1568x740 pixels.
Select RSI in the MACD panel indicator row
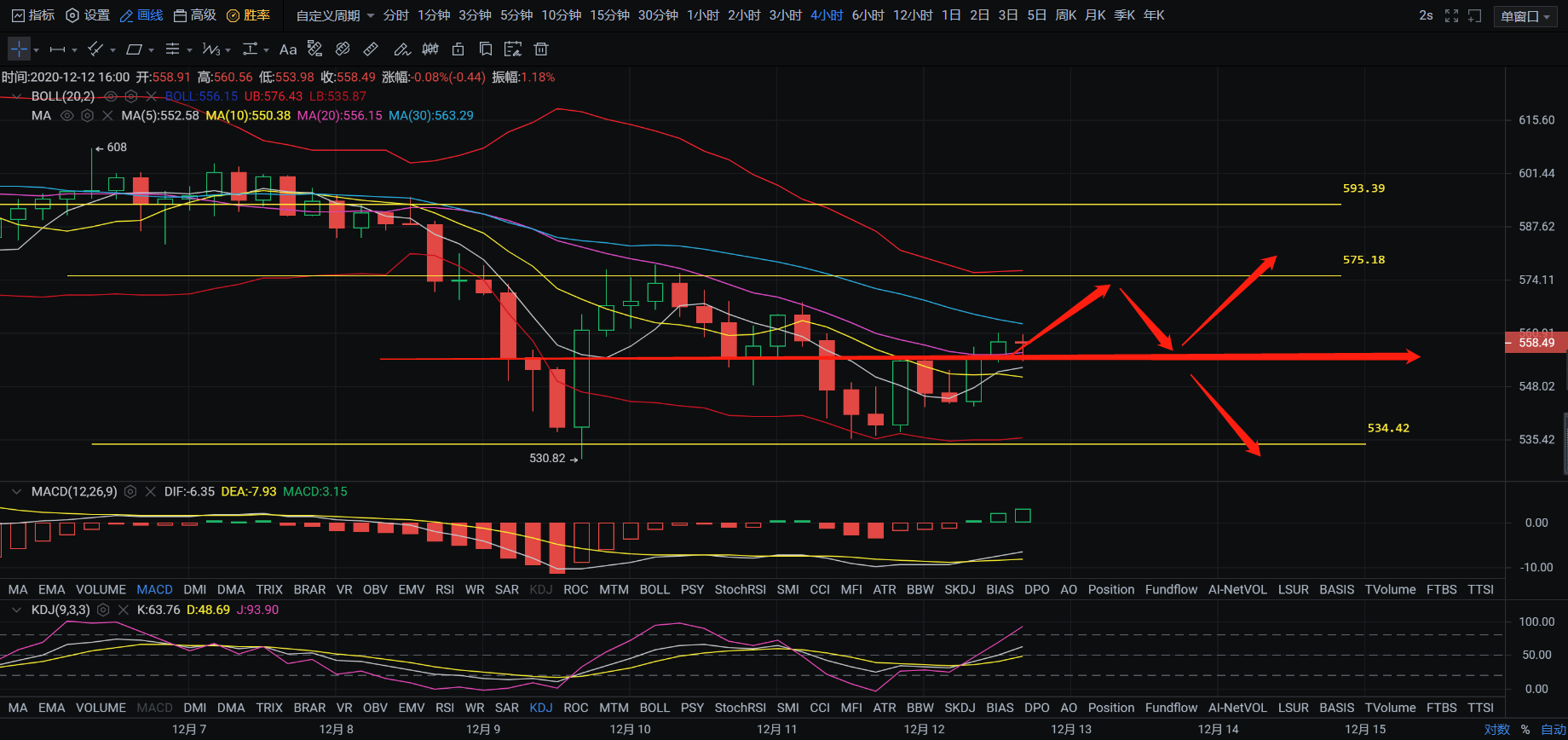444,590
